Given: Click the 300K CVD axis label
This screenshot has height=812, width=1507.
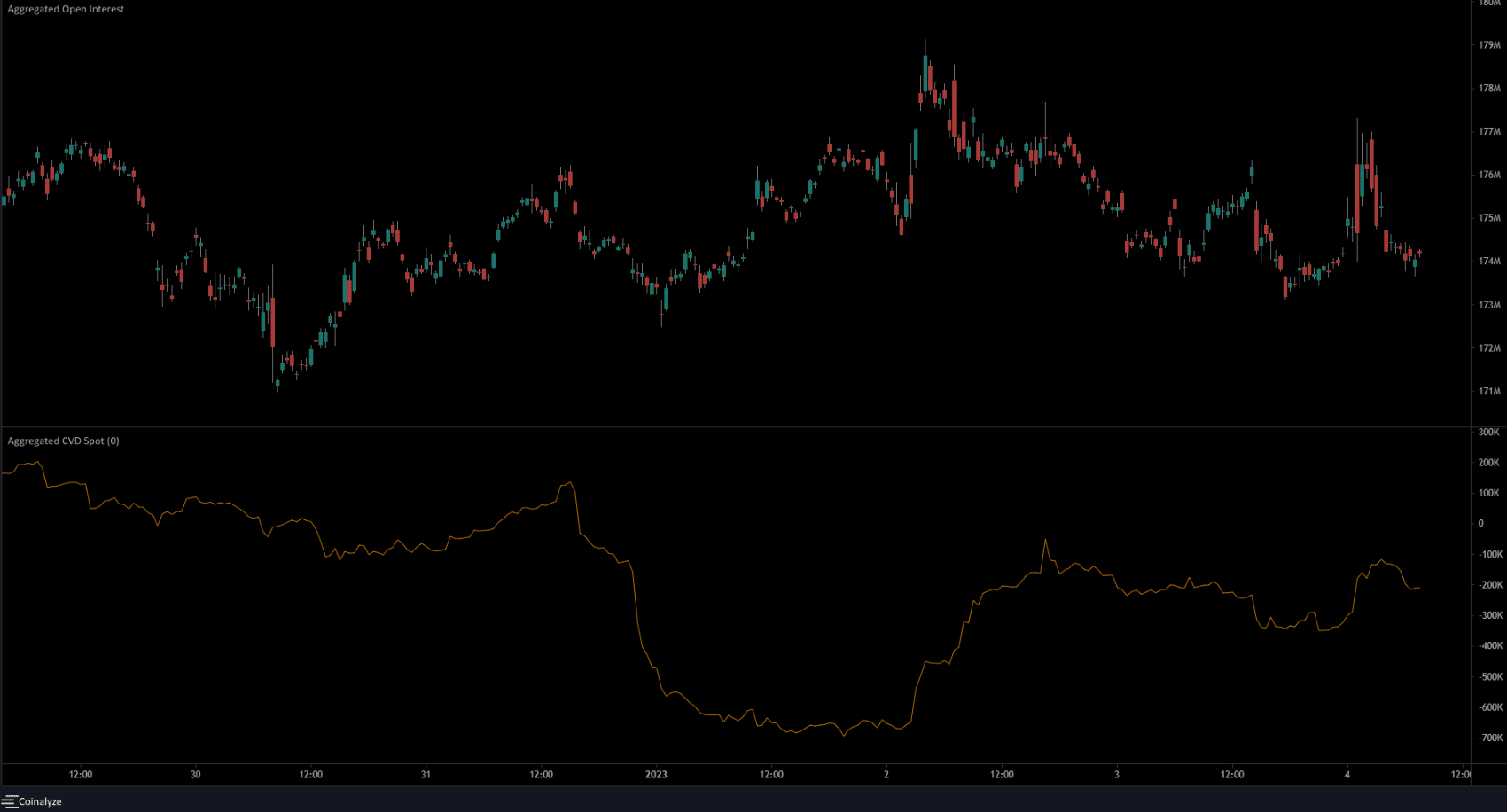Looking at the screenshot, I should (1489, 433).
